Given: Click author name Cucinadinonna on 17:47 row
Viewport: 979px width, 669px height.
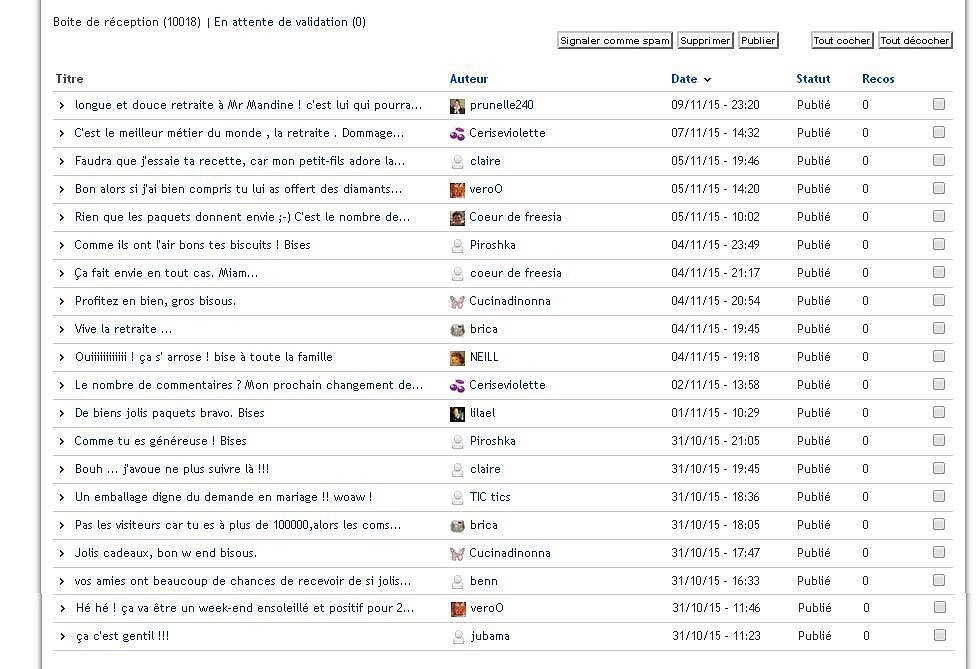Looking at the screenshot, I should (509, 553).
